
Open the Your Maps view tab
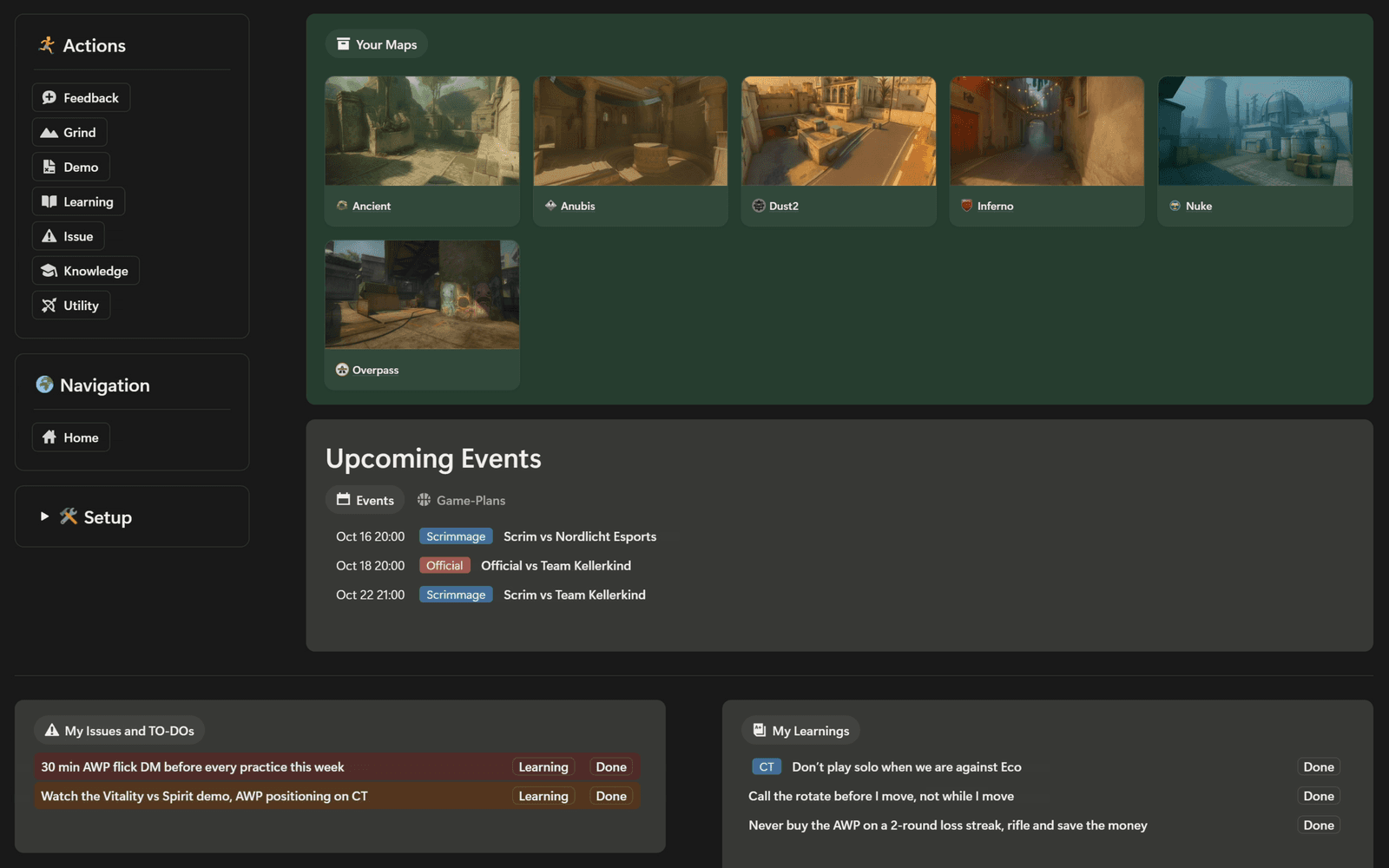click(377, 44)
